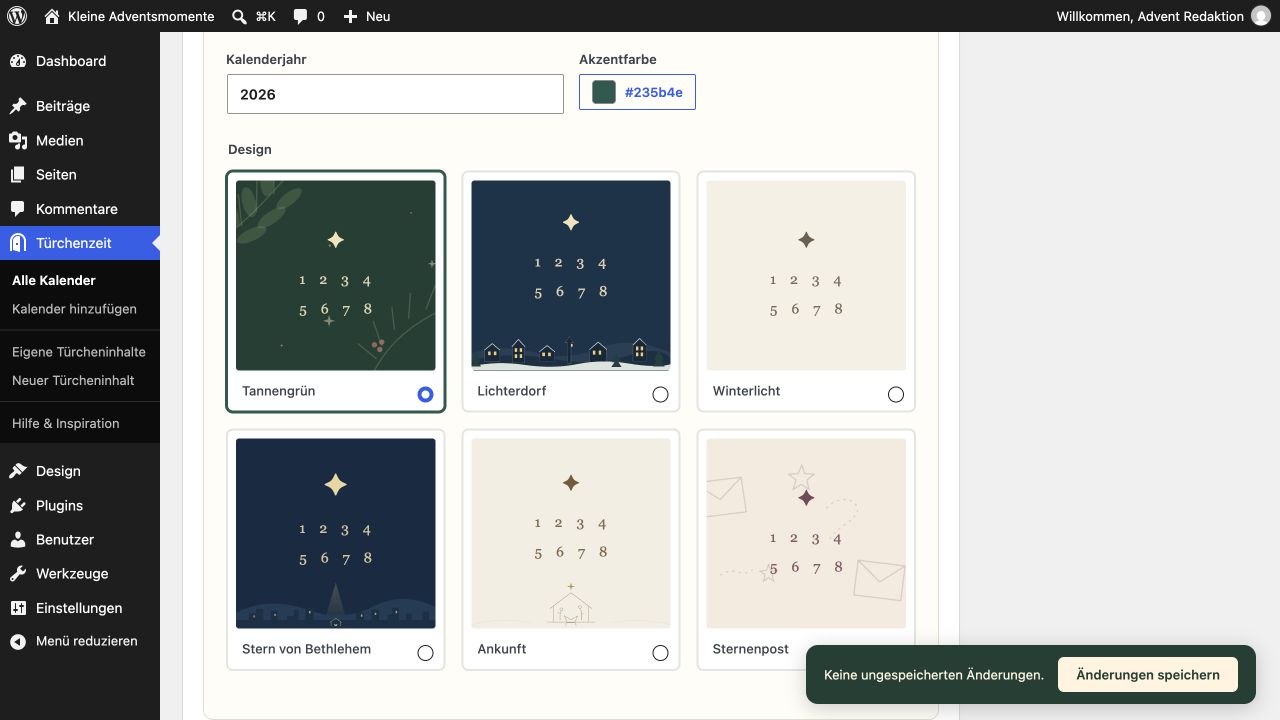This screenshot has width=1280, height=720.
Task: Select the Ankunft radio button
Action: [x=660, y=652]
